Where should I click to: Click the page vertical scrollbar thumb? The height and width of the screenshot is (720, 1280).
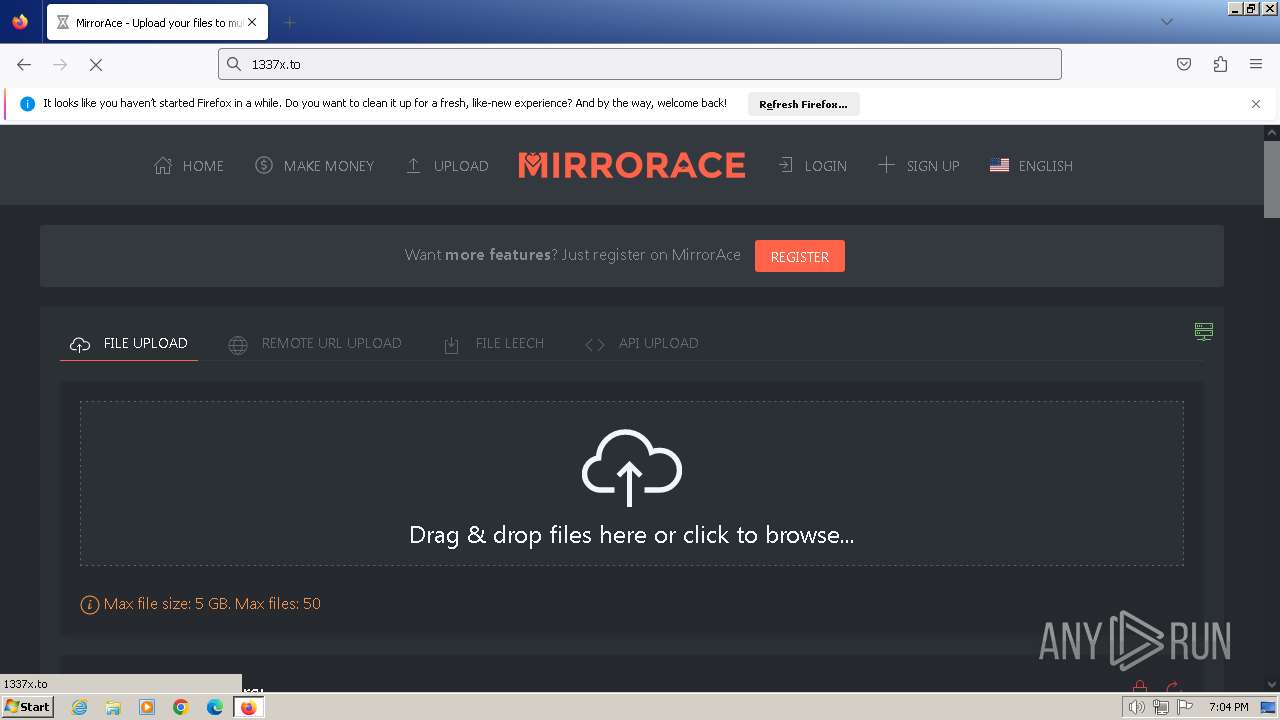coord(1272,178)
